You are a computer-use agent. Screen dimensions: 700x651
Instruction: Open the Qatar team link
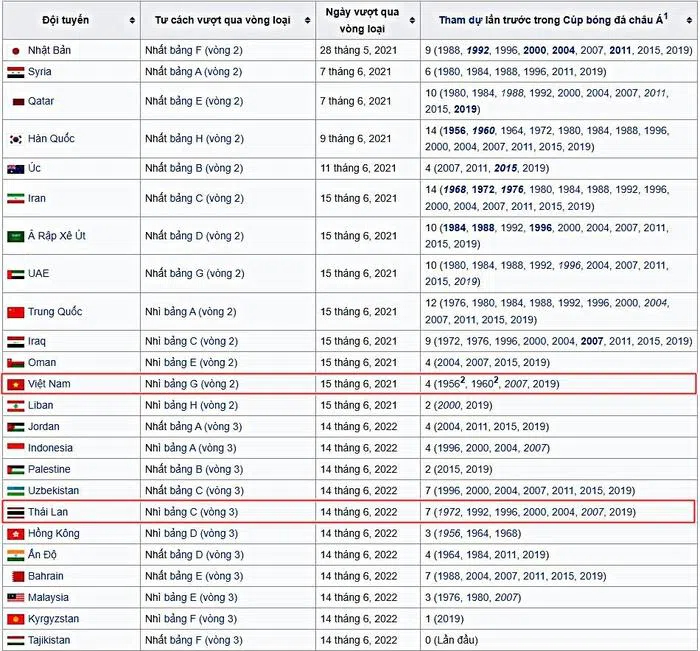point(41,101)
